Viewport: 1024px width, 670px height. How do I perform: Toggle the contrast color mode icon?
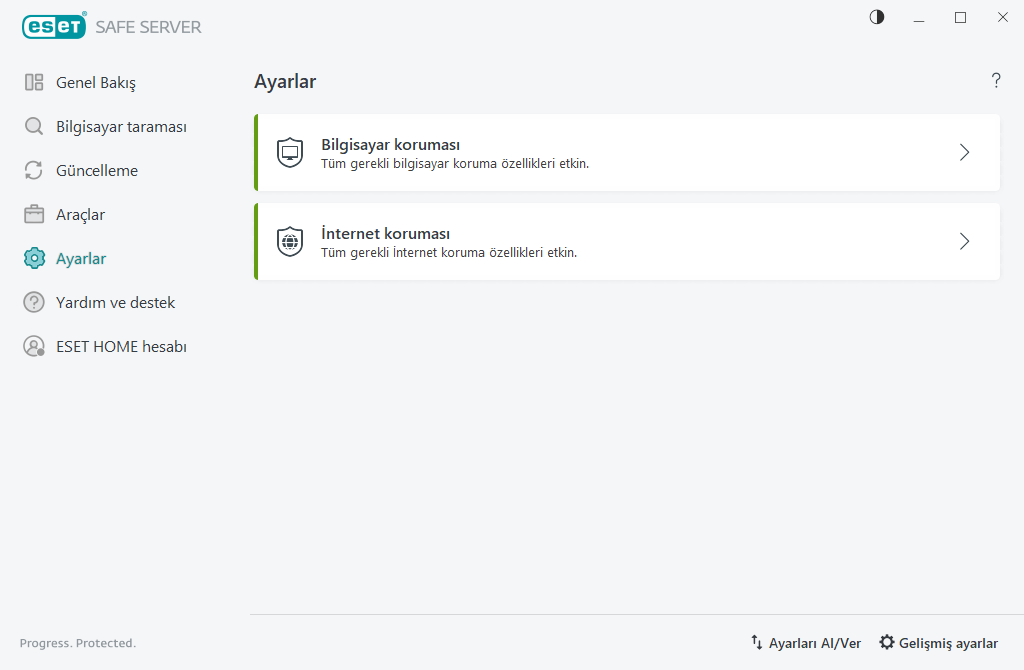click(x=877, y=17)
